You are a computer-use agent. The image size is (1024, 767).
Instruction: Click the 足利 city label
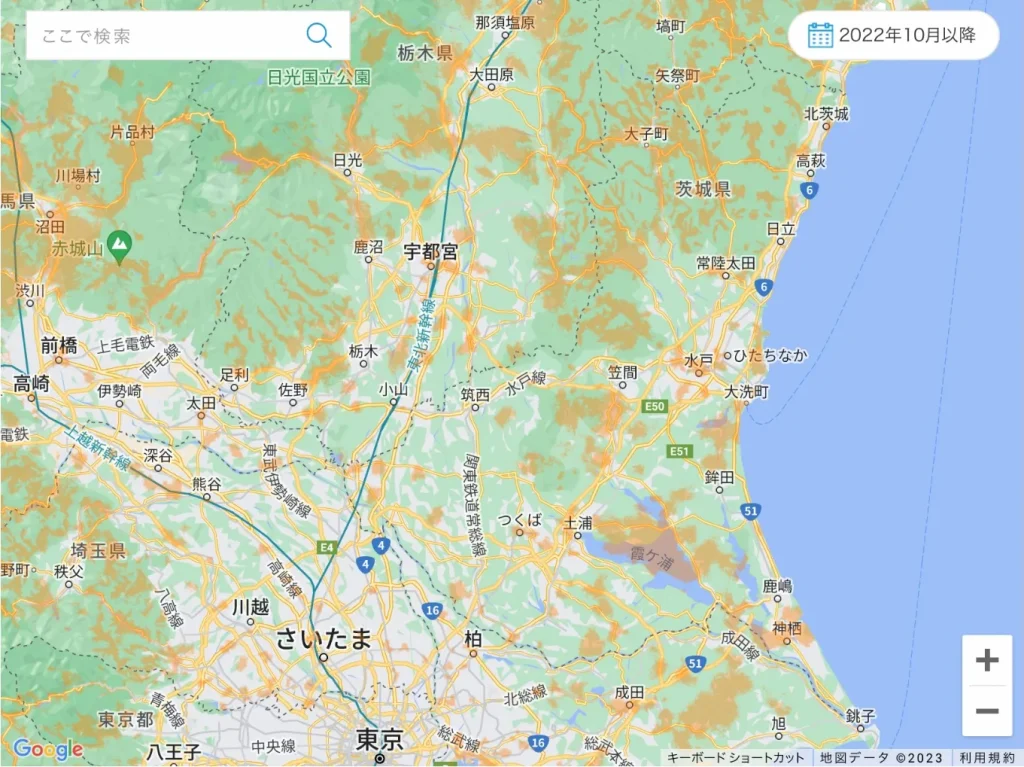click(234, 375)
